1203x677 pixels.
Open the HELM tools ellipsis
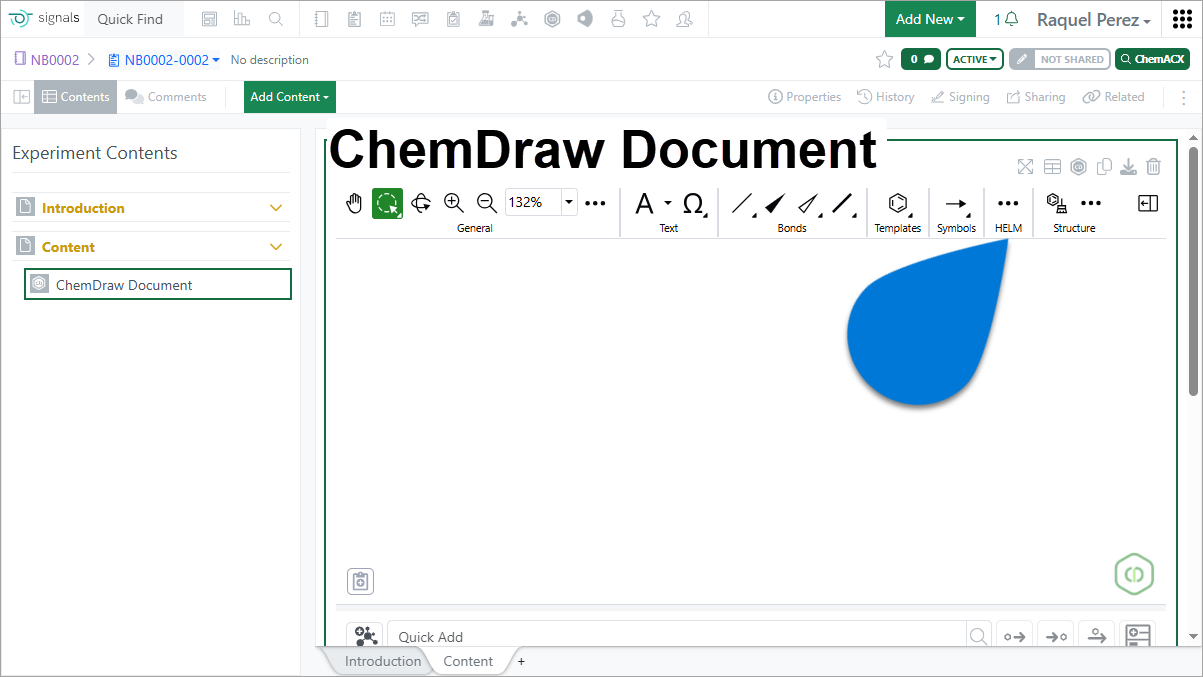click(1009, 203)
